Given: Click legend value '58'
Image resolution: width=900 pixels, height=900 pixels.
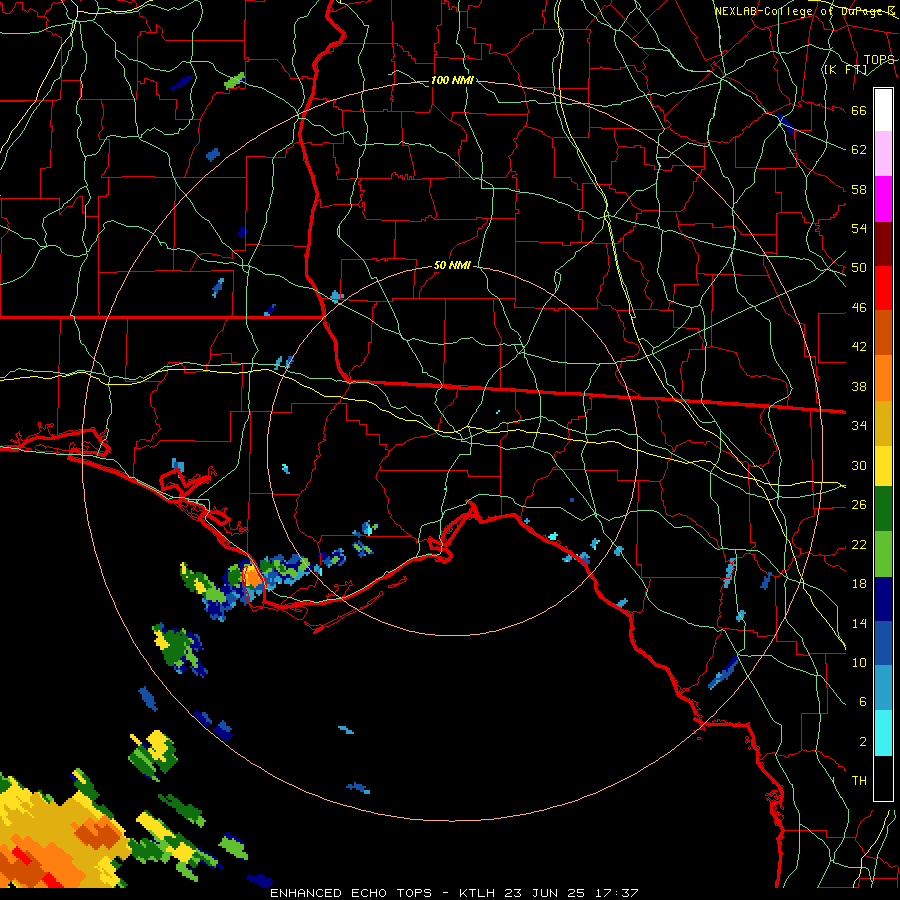Looking at the screenshot, I should coord(859,189).
